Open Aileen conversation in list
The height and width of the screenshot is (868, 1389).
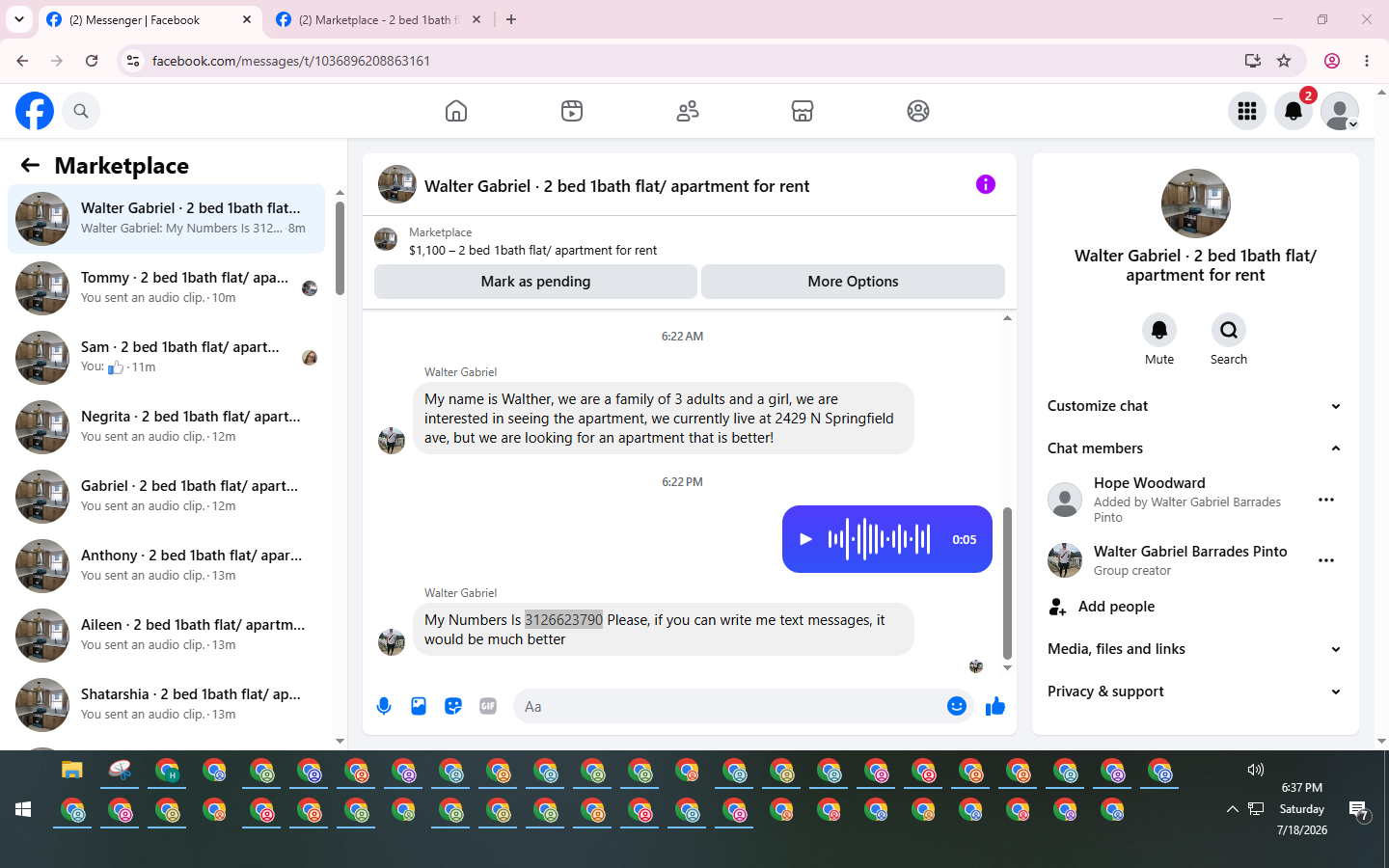[x=167, y=636]
